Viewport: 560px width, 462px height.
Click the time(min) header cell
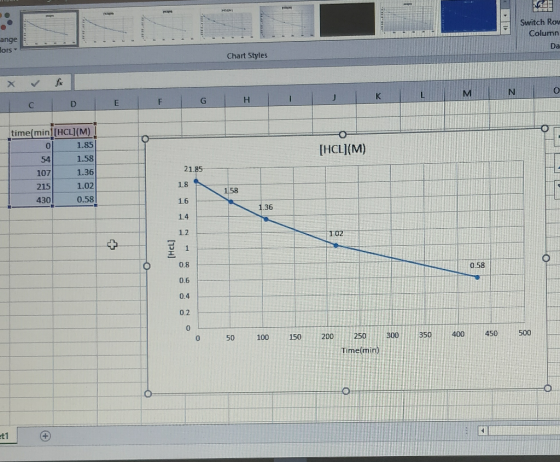point(31,133)
